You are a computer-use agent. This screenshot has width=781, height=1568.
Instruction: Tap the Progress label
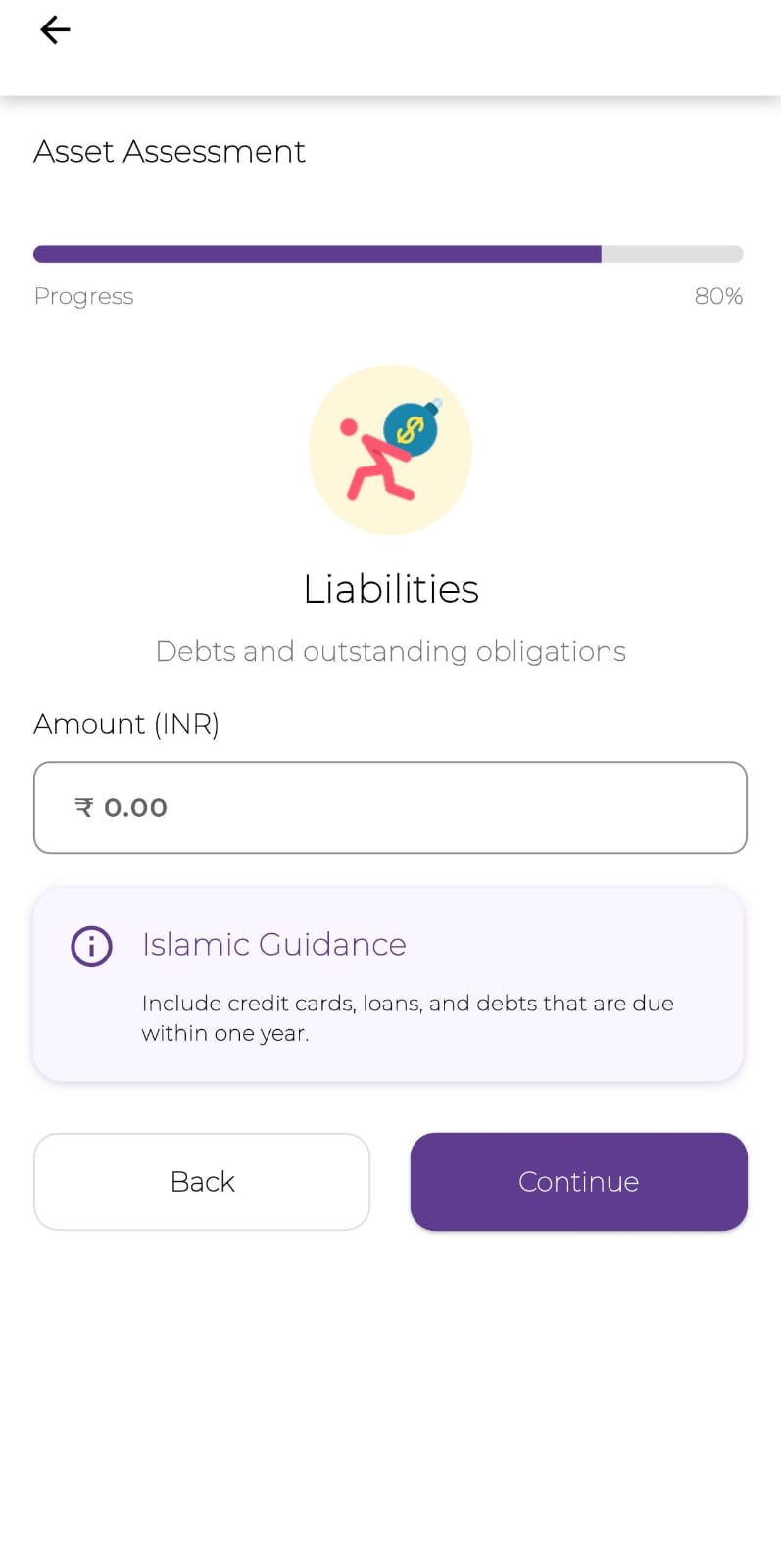(83, 296)
